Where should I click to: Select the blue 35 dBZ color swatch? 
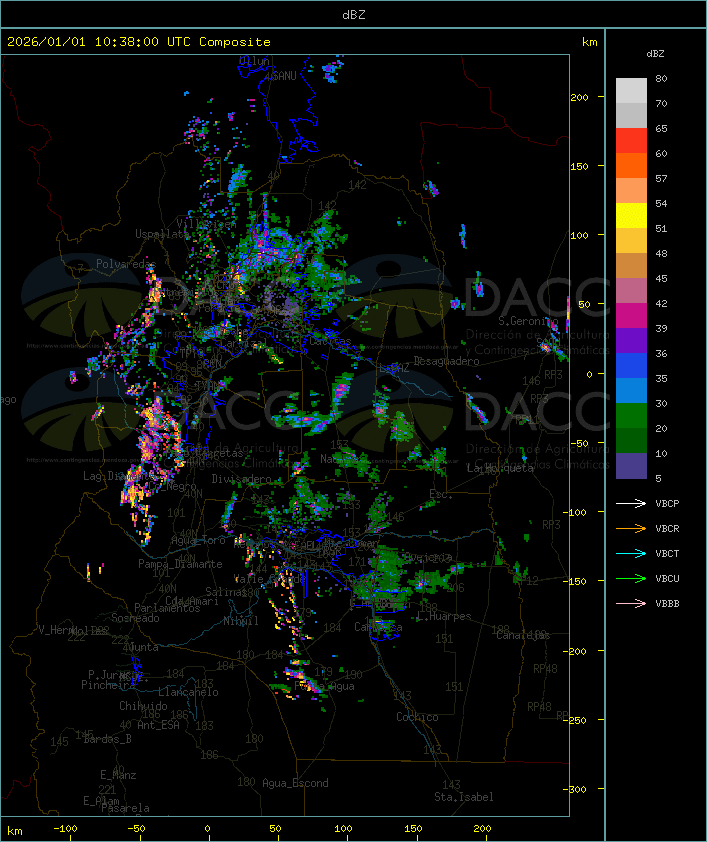pos(631,366)
